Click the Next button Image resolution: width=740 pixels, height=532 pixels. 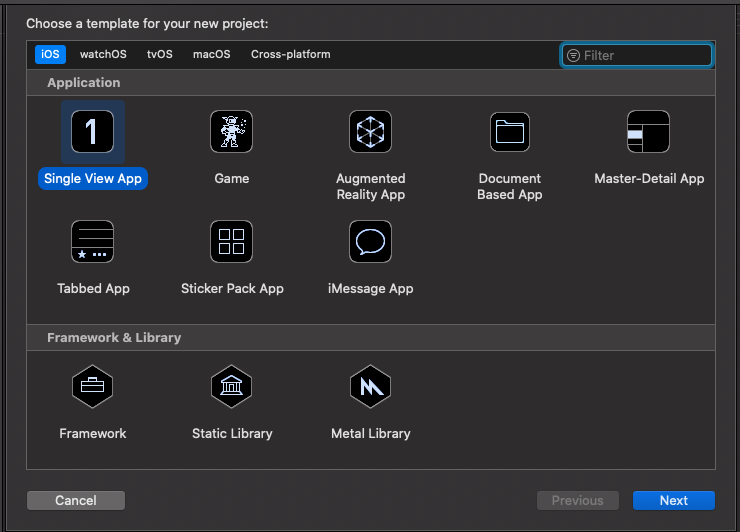pyautogui.click(x=673, y=500)
